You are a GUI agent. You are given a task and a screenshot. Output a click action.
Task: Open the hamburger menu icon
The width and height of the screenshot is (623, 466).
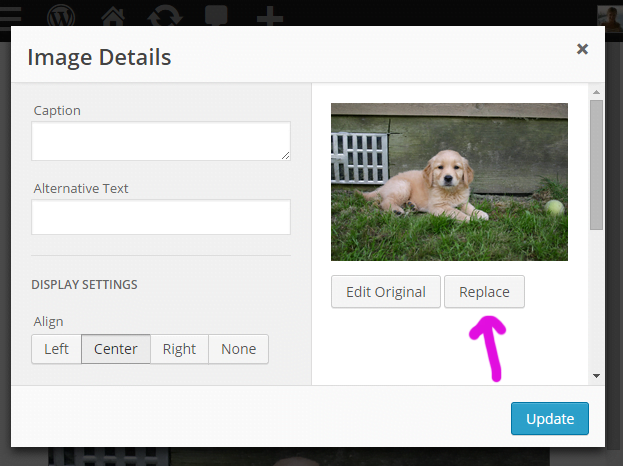10,17
